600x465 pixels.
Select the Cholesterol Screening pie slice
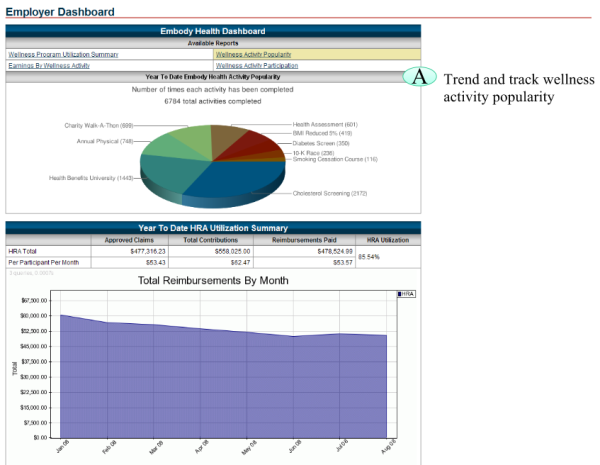pyautogui.click(x=241, y=178)
